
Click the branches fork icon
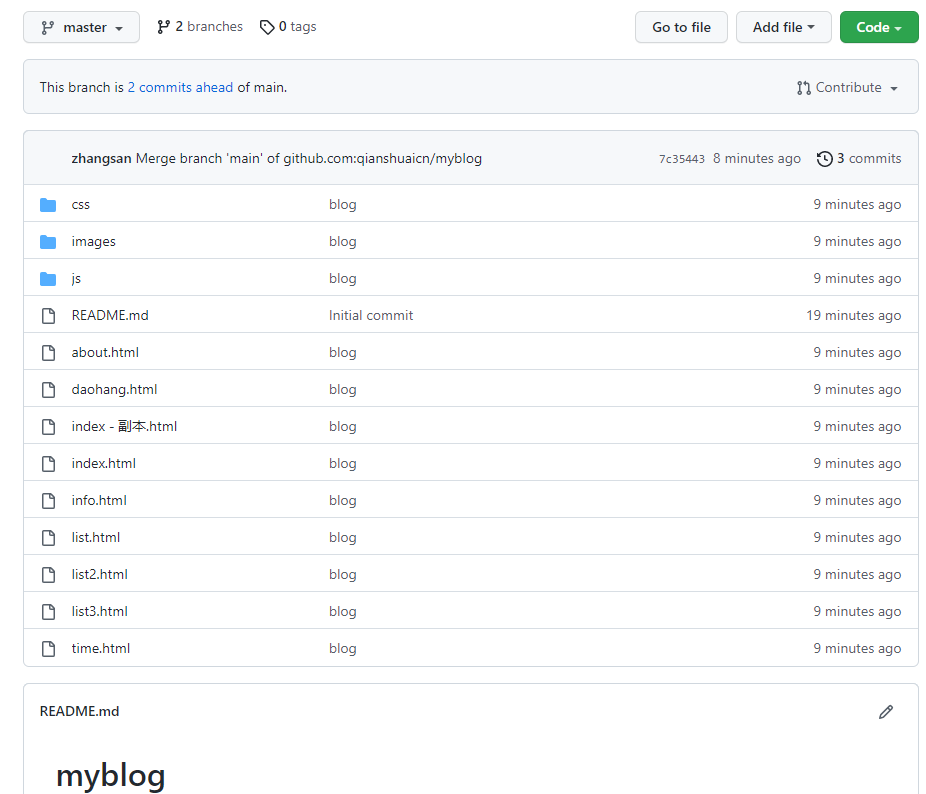[164, 27]
